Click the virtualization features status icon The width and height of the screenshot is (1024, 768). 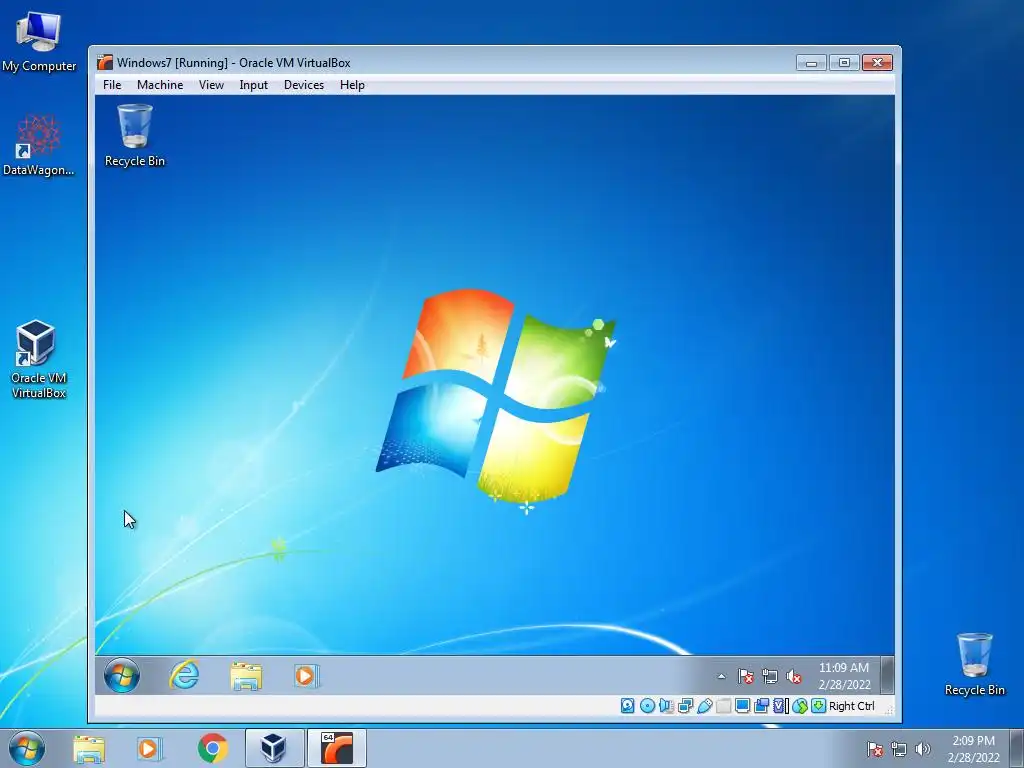coord(780,706)
